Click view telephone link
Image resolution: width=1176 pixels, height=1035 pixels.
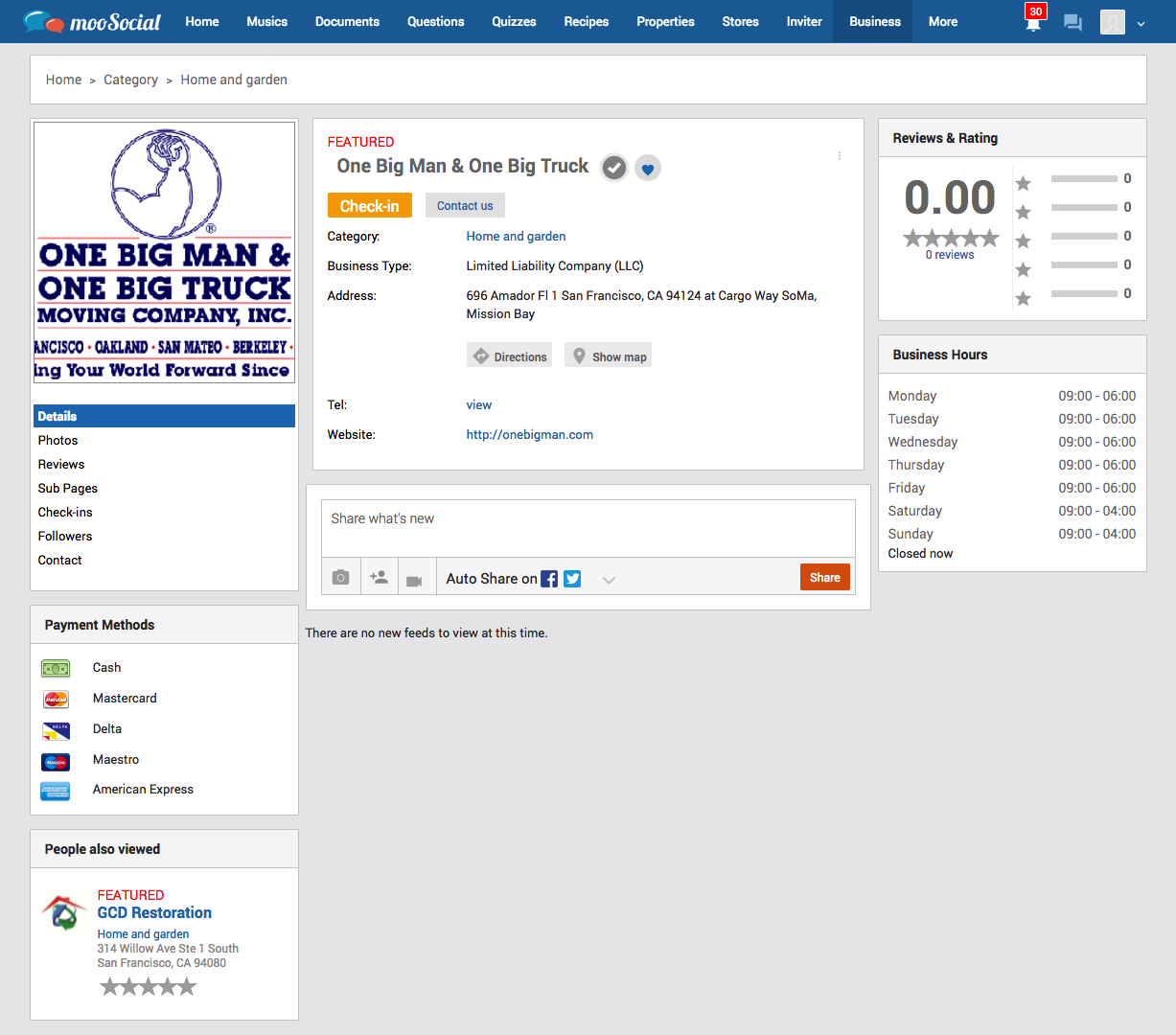coord(478,404)
